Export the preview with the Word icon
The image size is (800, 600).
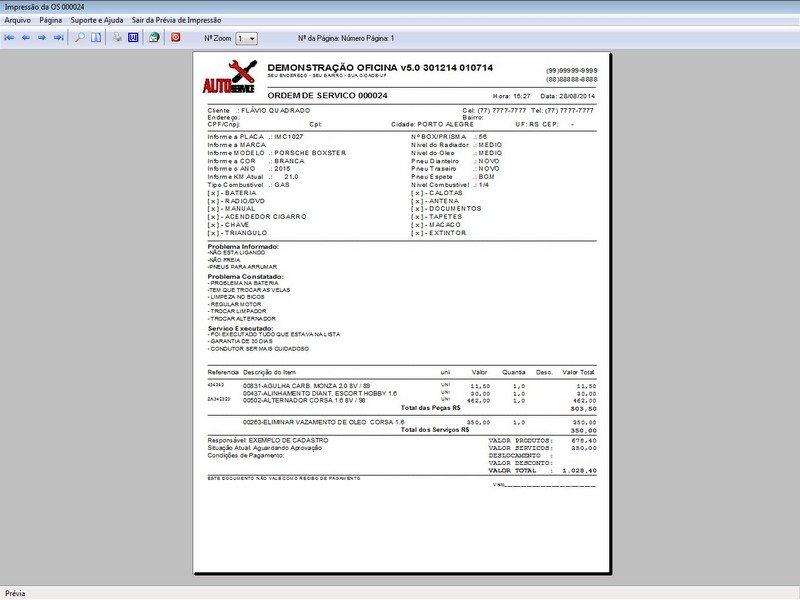pos(133,38)
